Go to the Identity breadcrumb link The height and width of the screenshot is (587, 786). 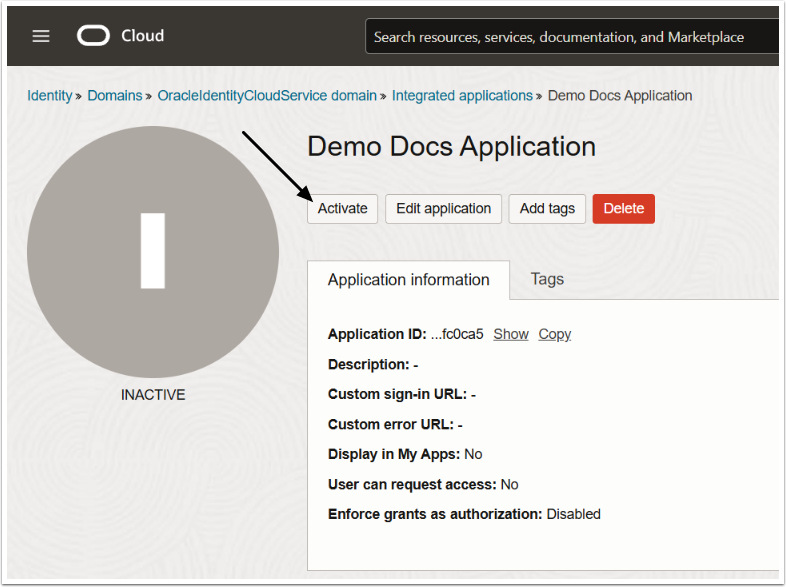click(49, 96)
